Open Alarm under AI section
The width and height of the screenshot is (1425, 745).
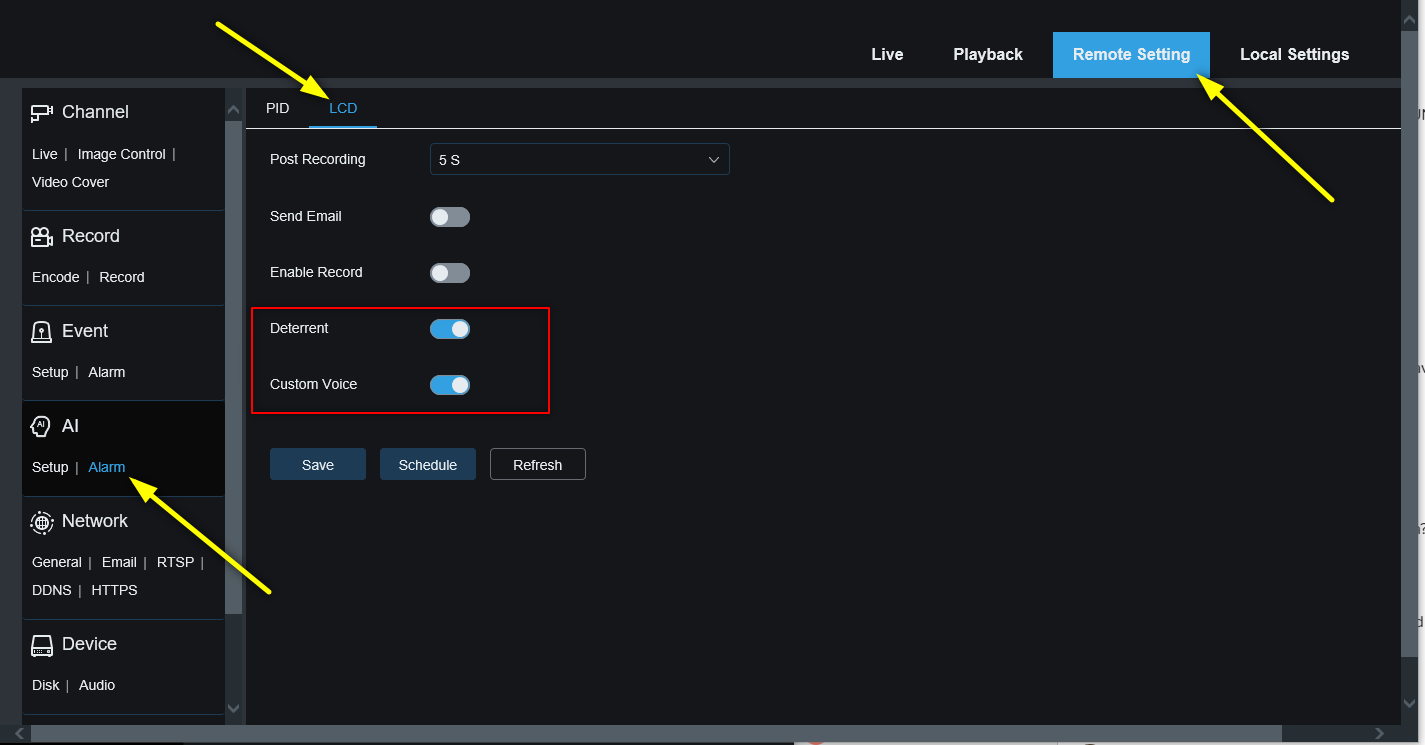click(107, 467)
